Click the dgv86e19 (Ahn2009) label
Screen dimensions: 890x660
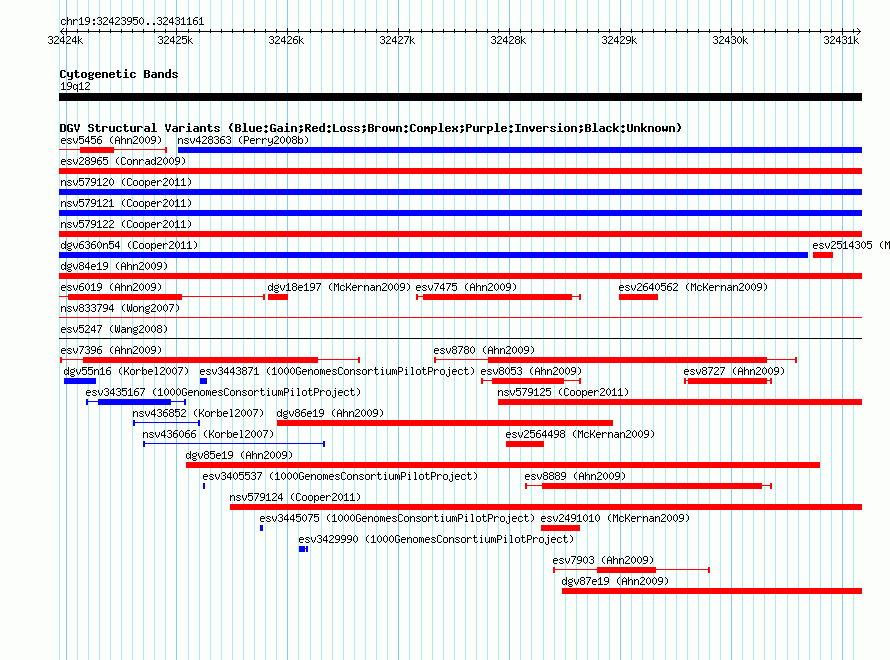coord(330,413)
